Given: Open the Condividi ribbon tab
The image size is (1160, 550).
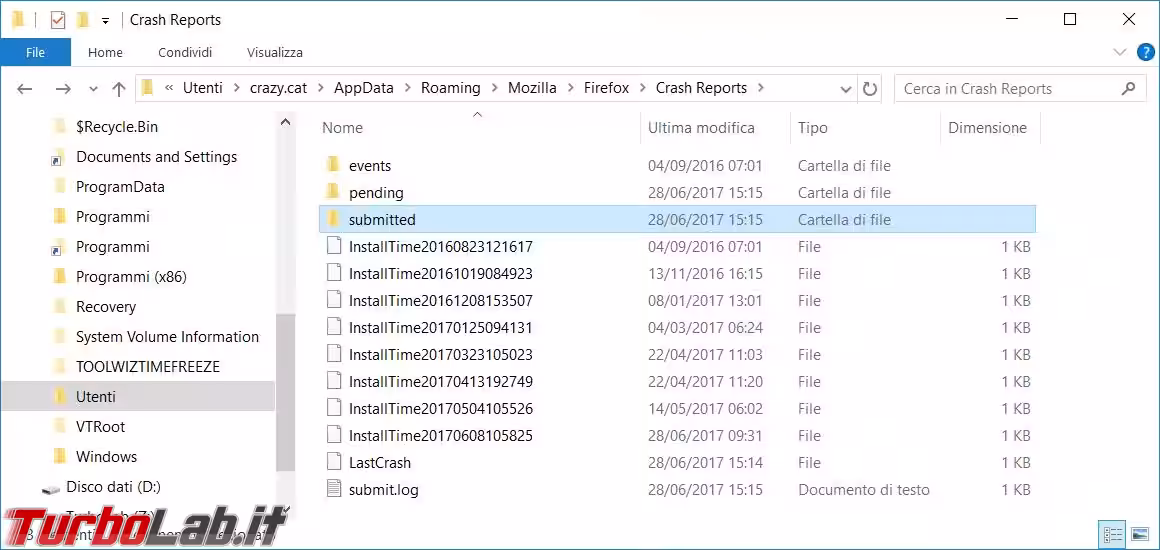Looking at the screenshot, I should tap(185, 52).
